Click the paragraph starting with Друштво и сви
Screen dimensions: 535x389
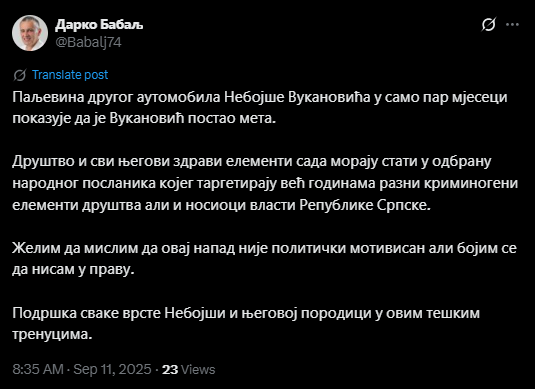(x=265, y=183)
